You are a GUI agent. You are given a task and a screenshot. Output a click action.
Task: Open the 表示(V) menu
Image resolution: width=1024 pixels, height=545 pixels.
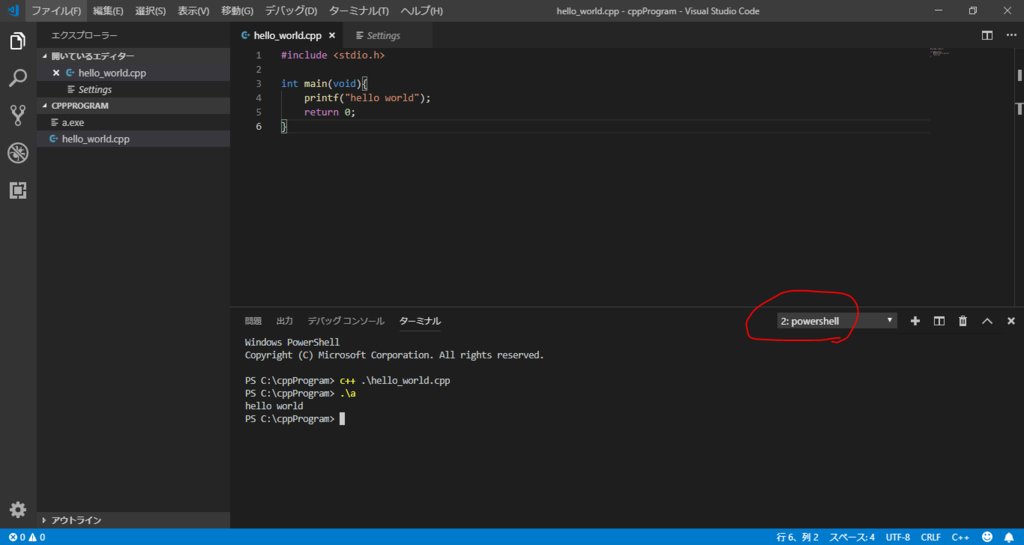pos(193,11)
